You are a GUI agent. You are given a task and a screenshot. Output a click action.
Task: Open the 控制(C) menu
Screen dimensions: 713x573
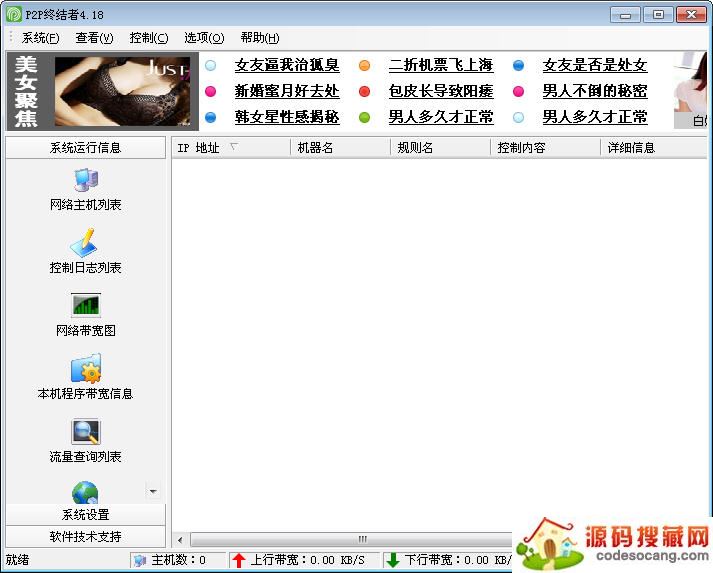149,38
